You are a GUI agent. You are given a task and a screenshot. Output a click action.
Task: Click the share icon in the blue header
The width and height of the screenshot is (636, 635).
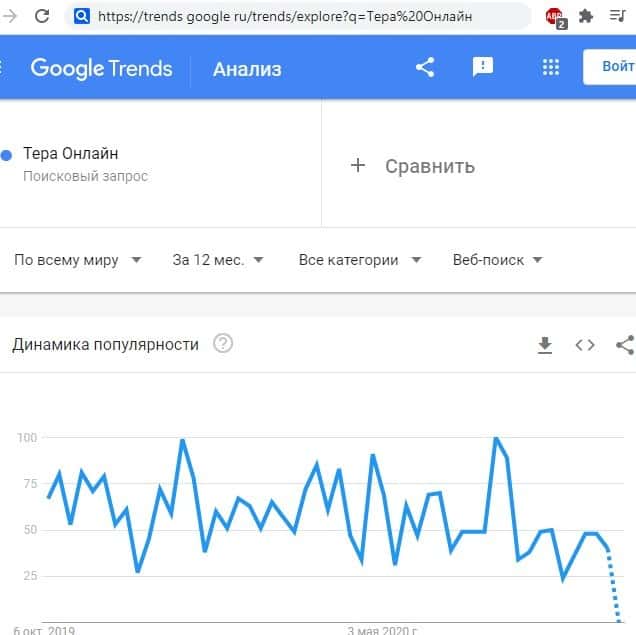[x=425, y=67]
